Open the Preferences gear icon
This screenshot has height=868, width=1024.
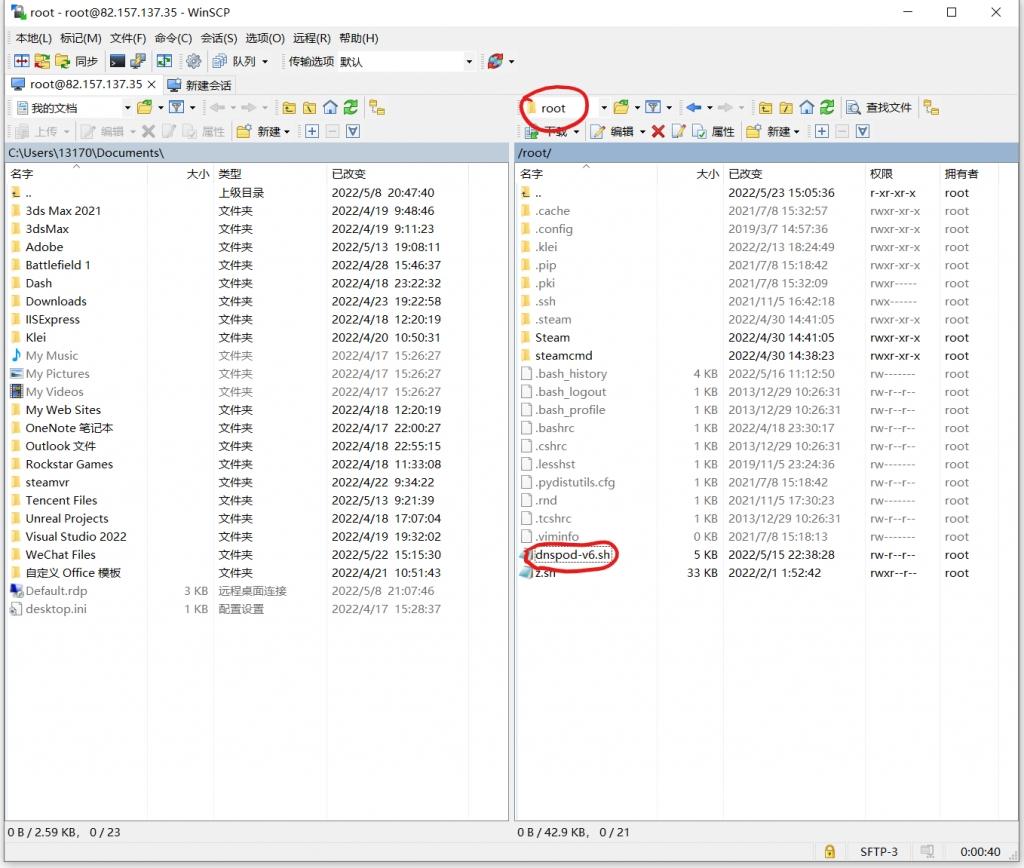193,61
